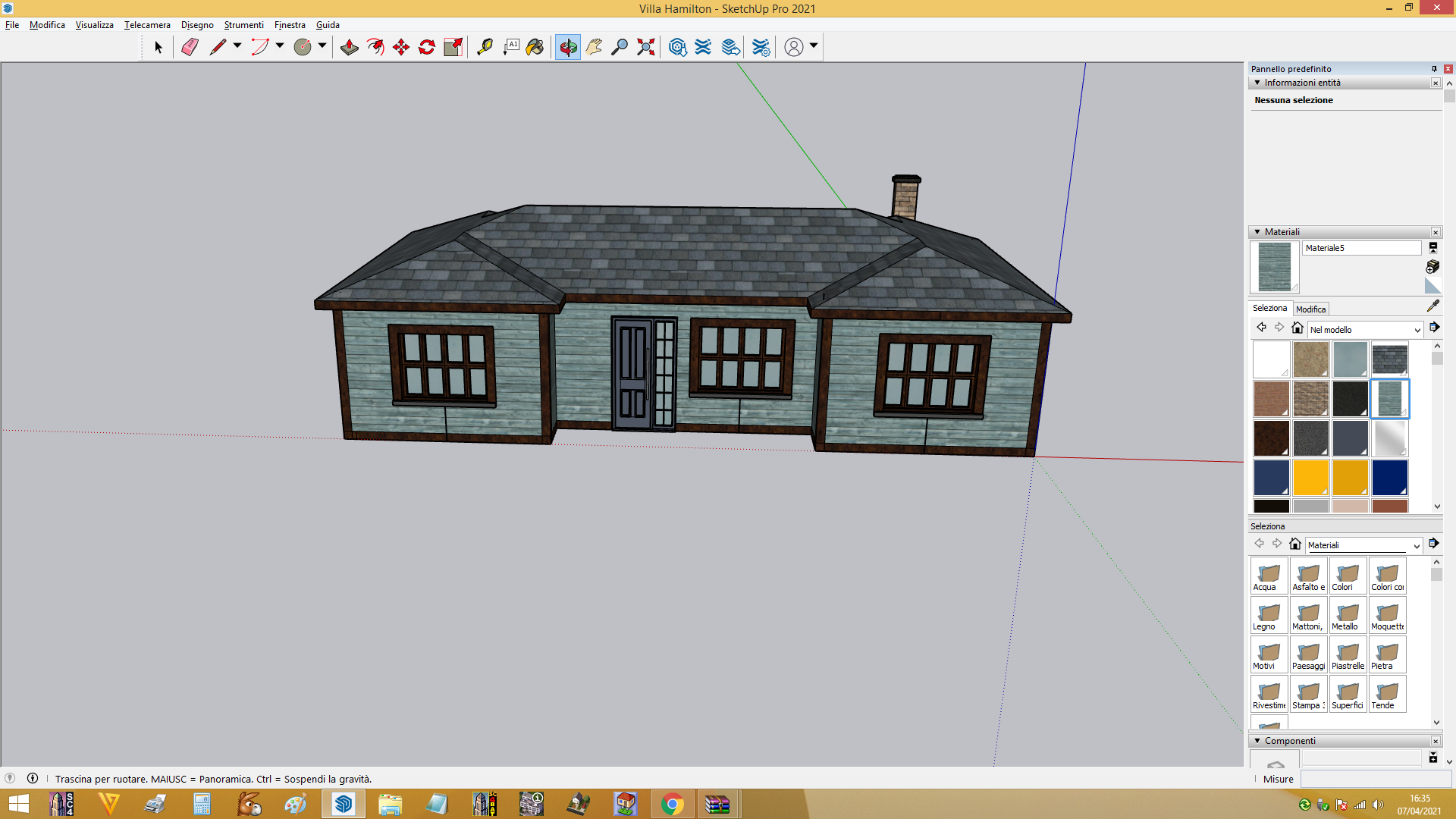Viewport: 1456px width, 819px height.
Task: Select the dark navy blue material swatch
Action: (1389, 478)
